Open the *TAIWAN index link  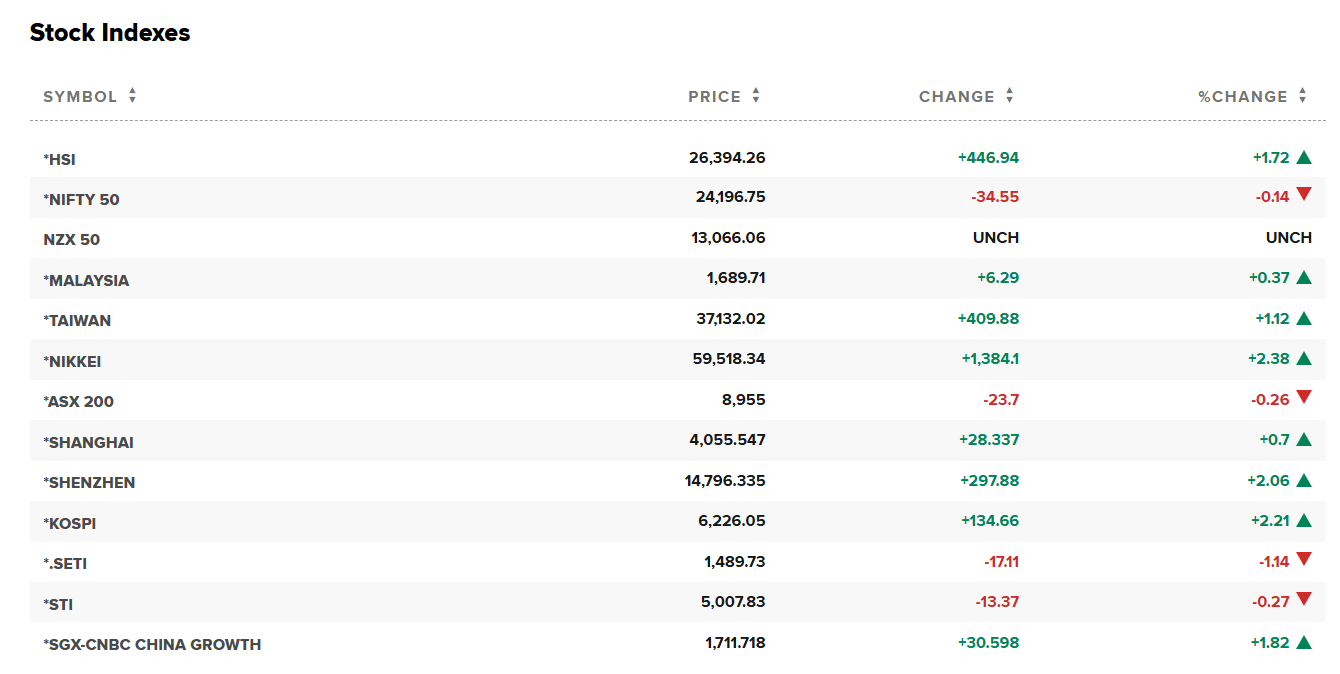(x=77, y=321)
